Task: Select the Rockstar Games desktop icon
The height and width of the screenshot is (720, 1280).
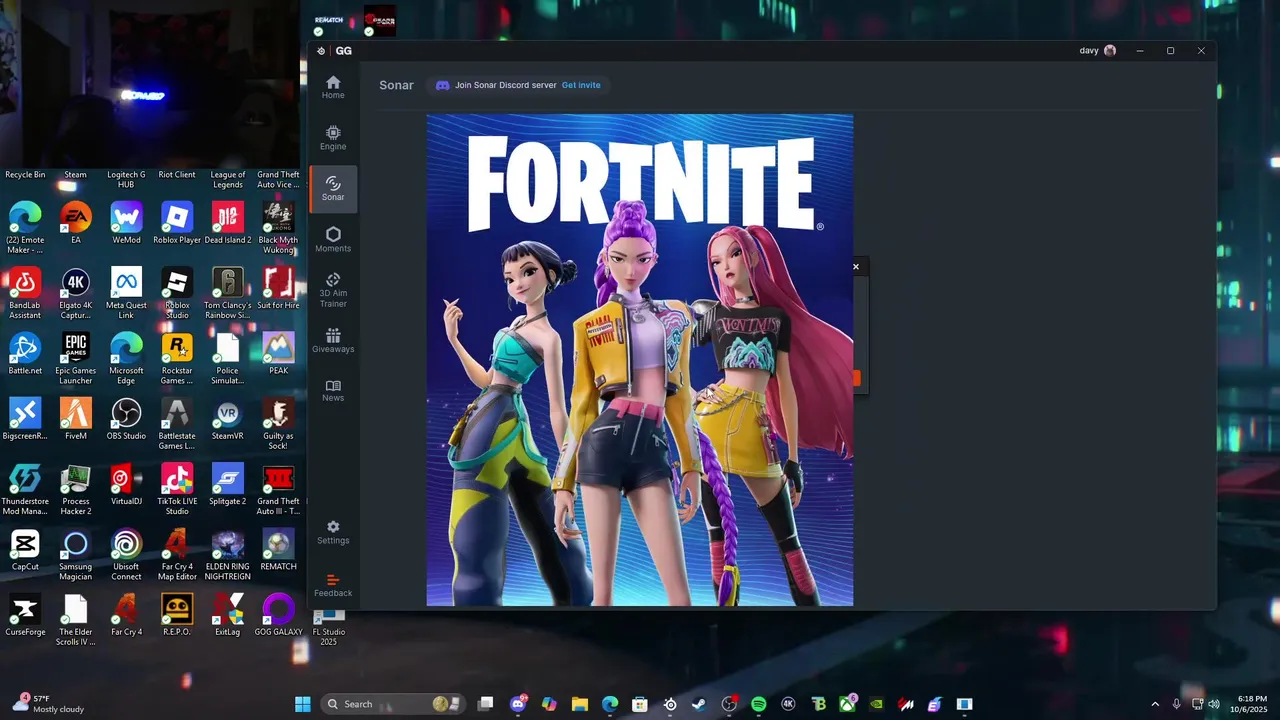Action: 177,358
